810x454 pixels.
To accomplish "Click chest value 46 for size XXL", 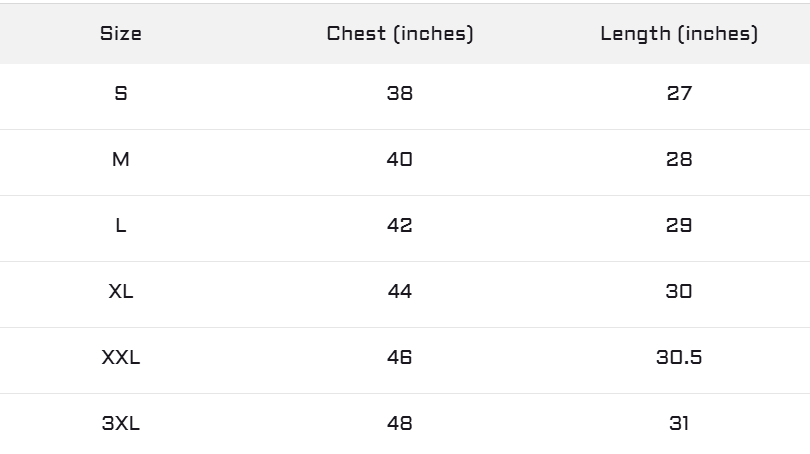I will pyautogui.click(x=400, y=357).
